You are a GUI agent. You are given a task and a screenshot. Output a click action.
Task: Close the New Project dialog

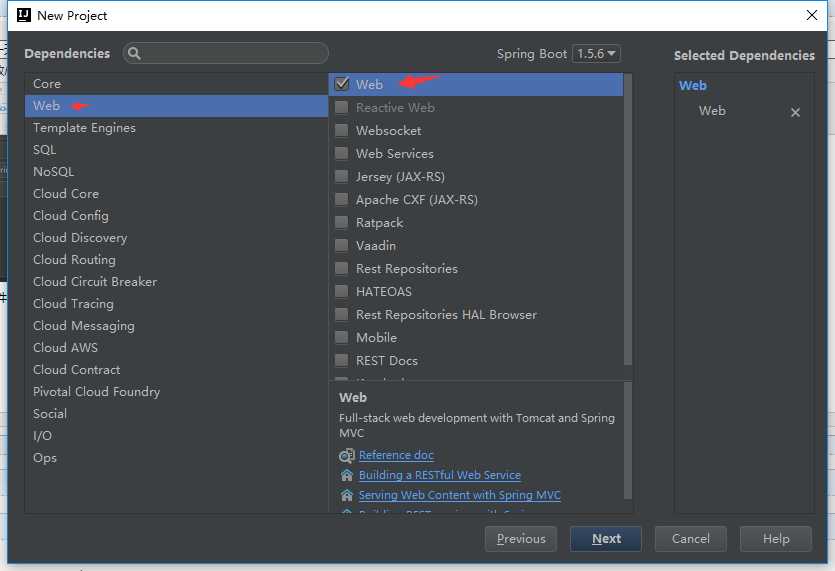coord(812,15)
